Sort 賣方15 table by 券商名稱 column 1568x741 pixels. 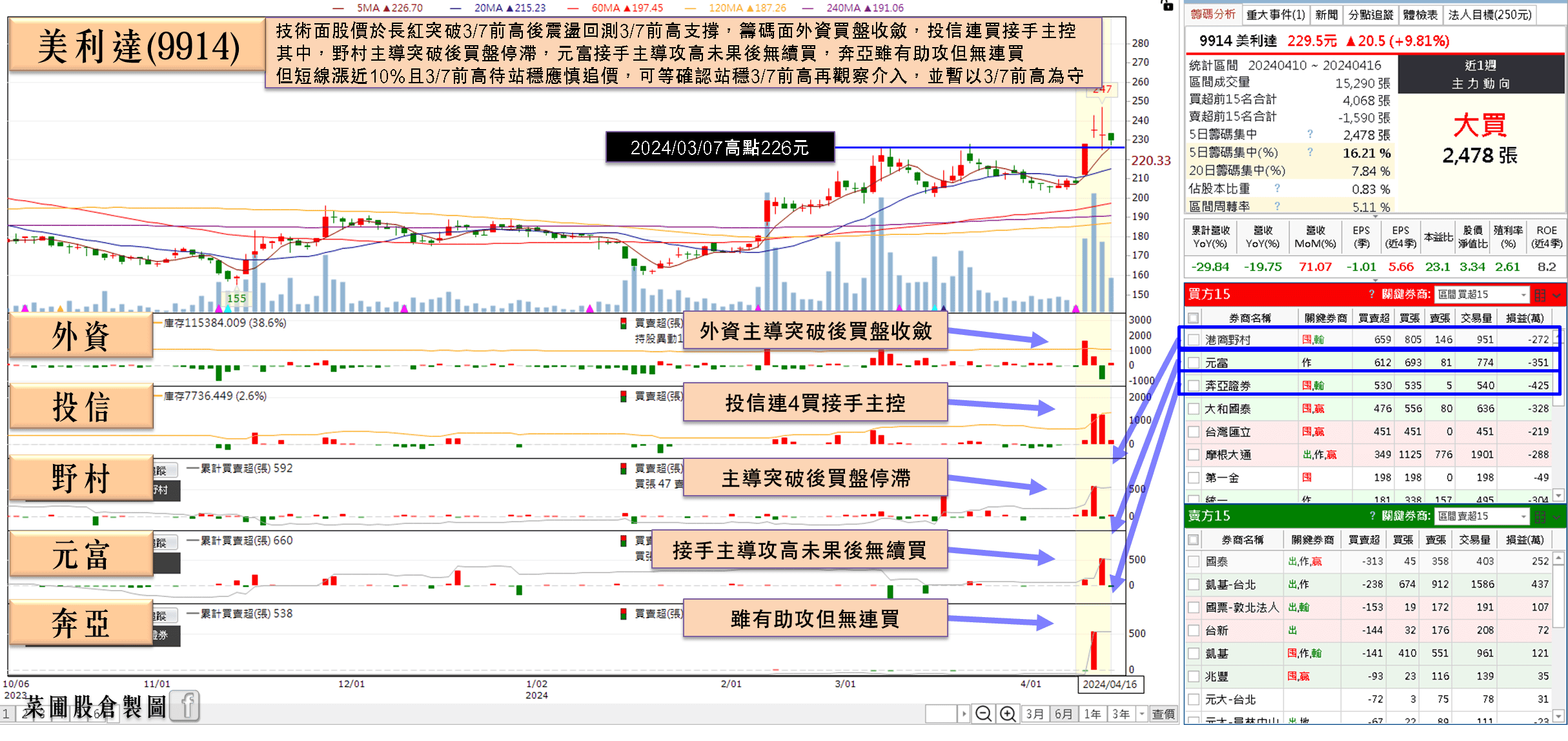(1242, 540)
